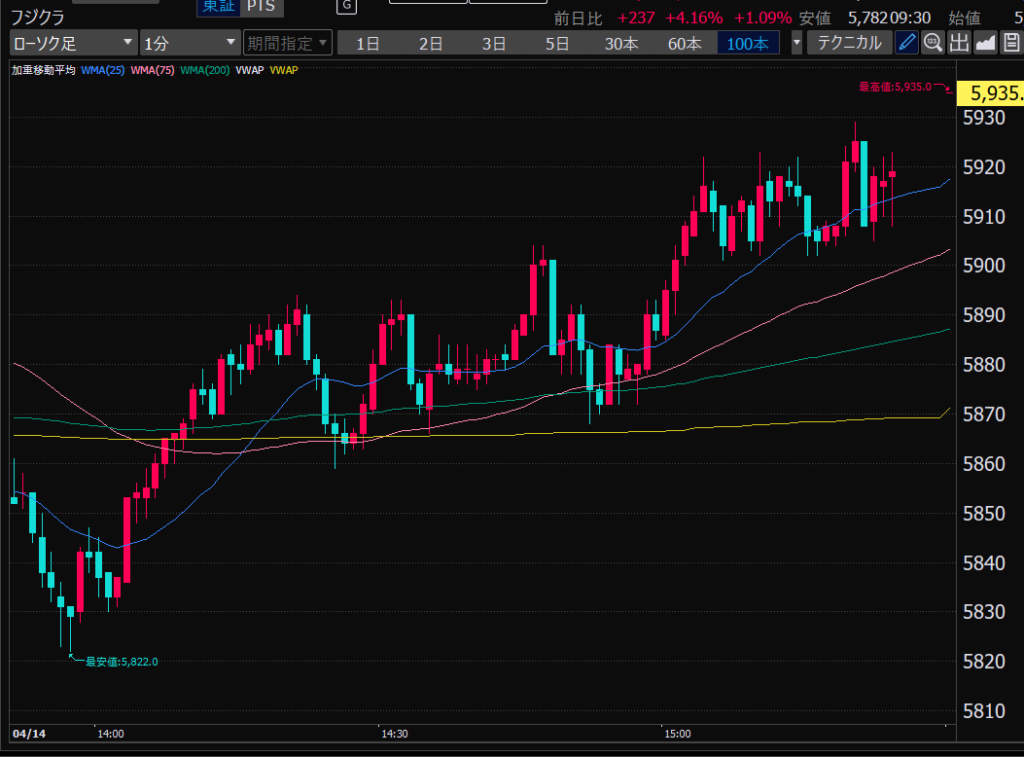Click the yellow 5,935 current price label
This screenshot has height=757, width=1024.
pyautogui.click(x=990, y=94)
